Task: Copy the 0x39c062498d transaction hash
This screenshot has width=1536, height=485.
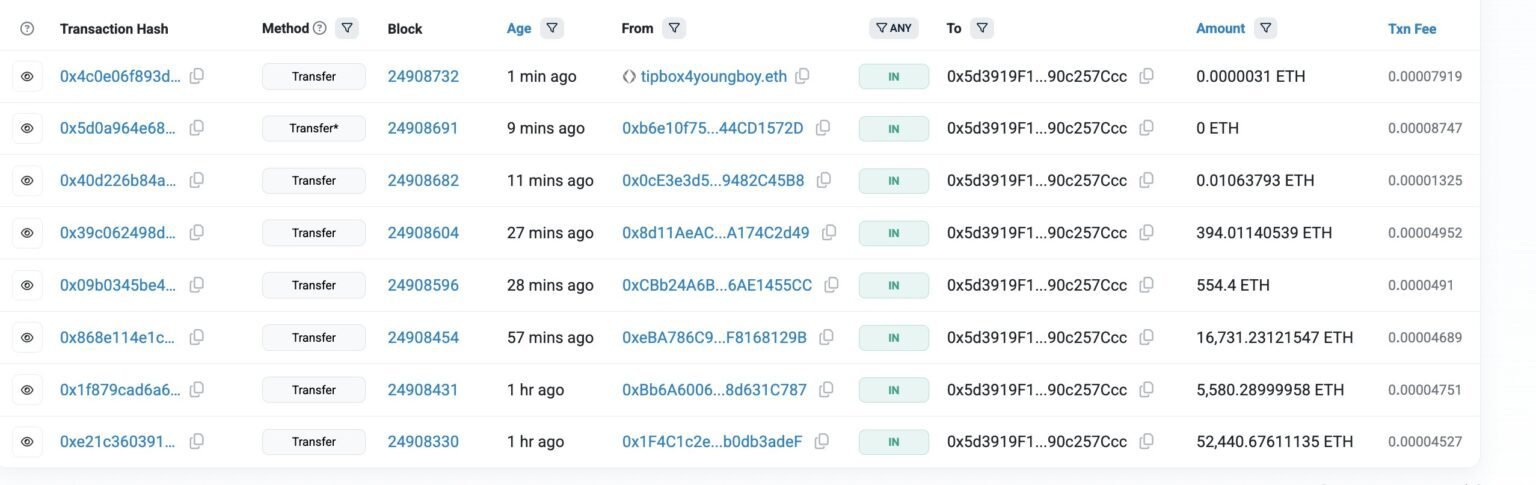Action: pyautogui.click(x=197, y=233)
